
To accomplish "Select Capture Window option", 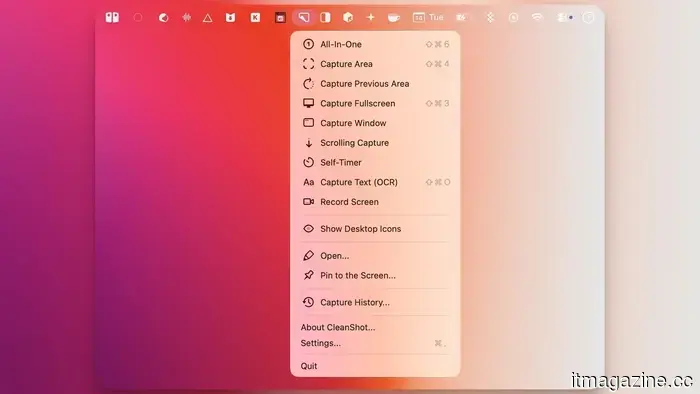I will [375, 123].
